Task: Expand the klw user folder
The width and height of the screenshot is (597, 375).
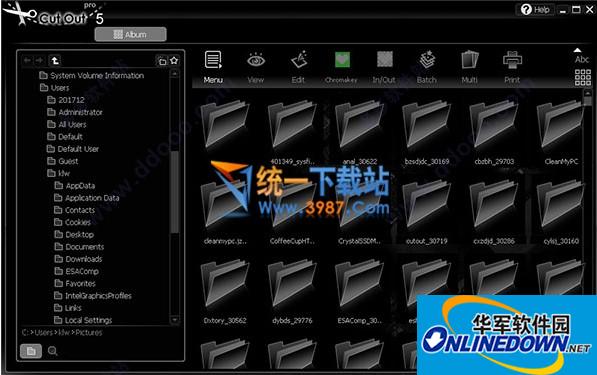Action: 58,173
